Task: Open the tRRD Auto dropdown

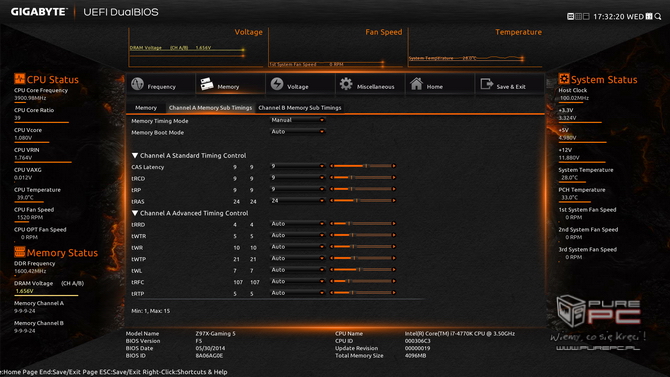Action: coord(297,224)
